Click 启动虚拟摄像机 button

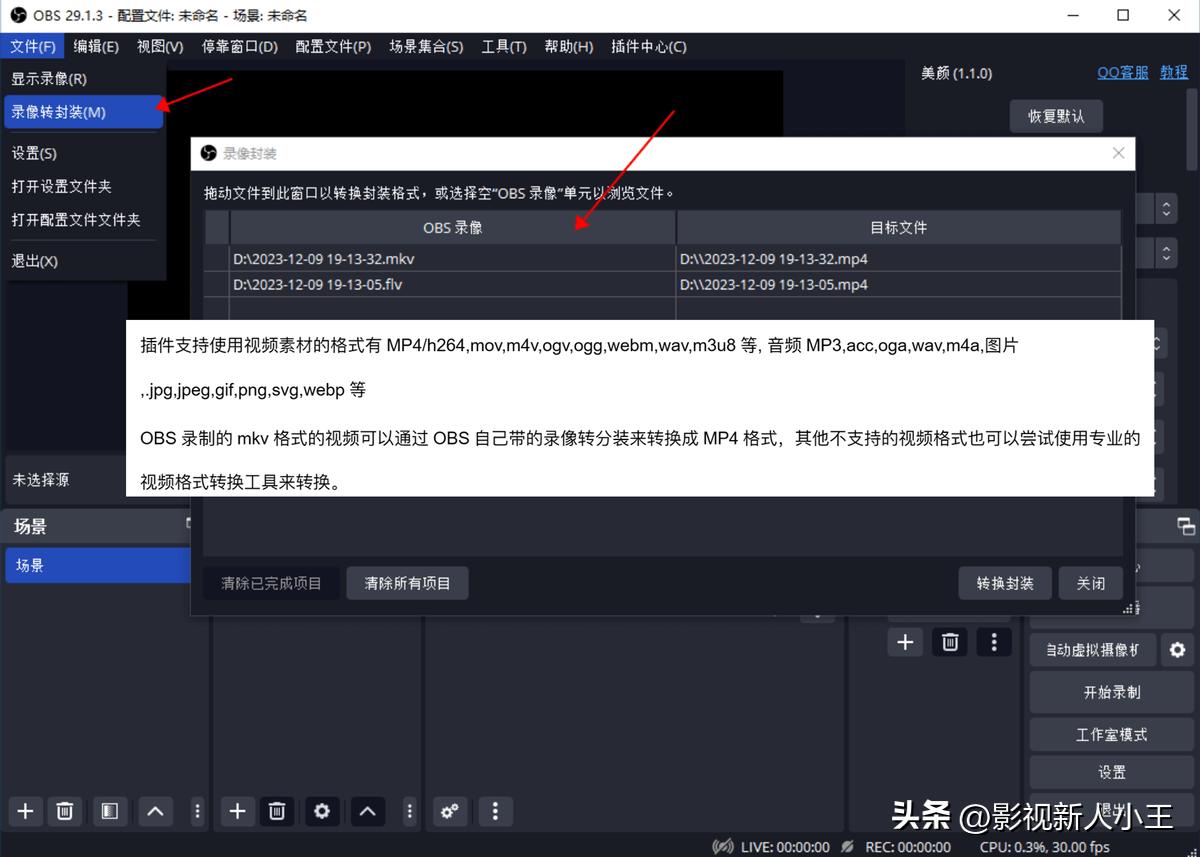[1092, 650]
